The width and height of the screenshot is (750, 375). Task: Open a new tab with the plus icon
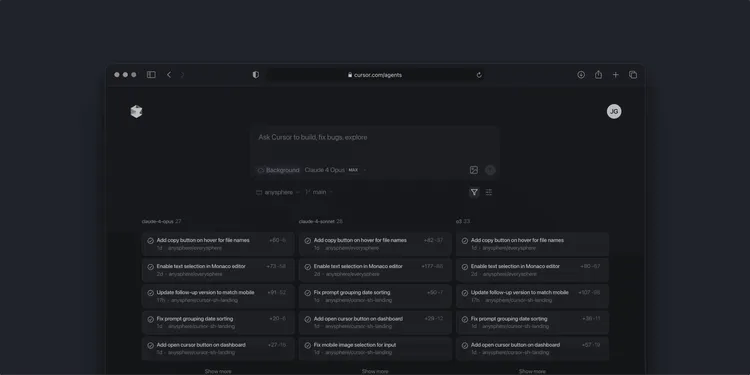(x=616, y=75)
